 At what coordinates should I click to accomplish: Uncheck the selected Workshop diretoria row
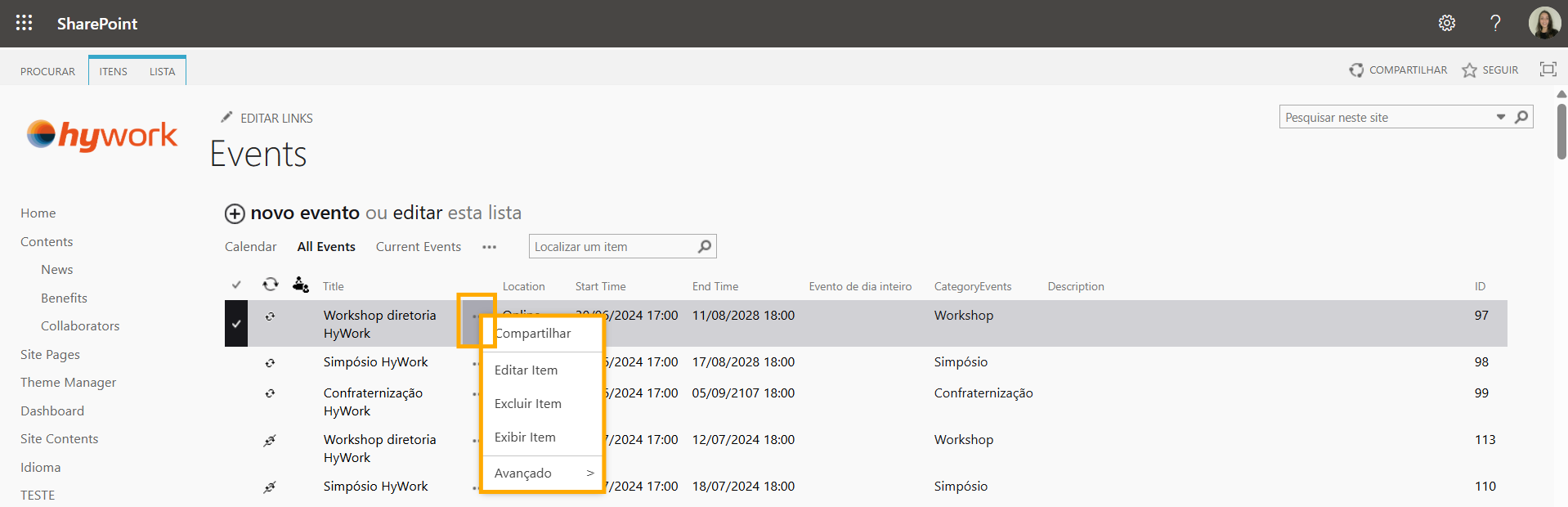click(x=236, y=324)
